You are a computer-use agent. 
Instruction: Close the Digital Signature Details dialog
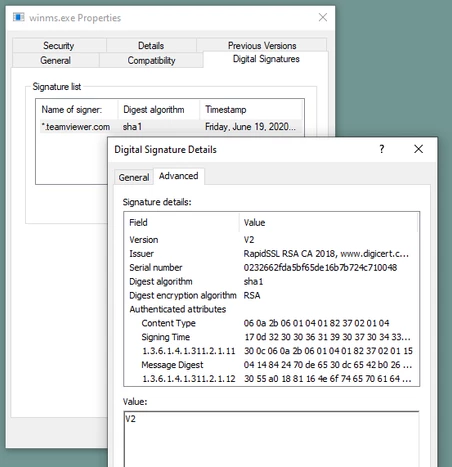pyautogui.click(x=418, y=149)
